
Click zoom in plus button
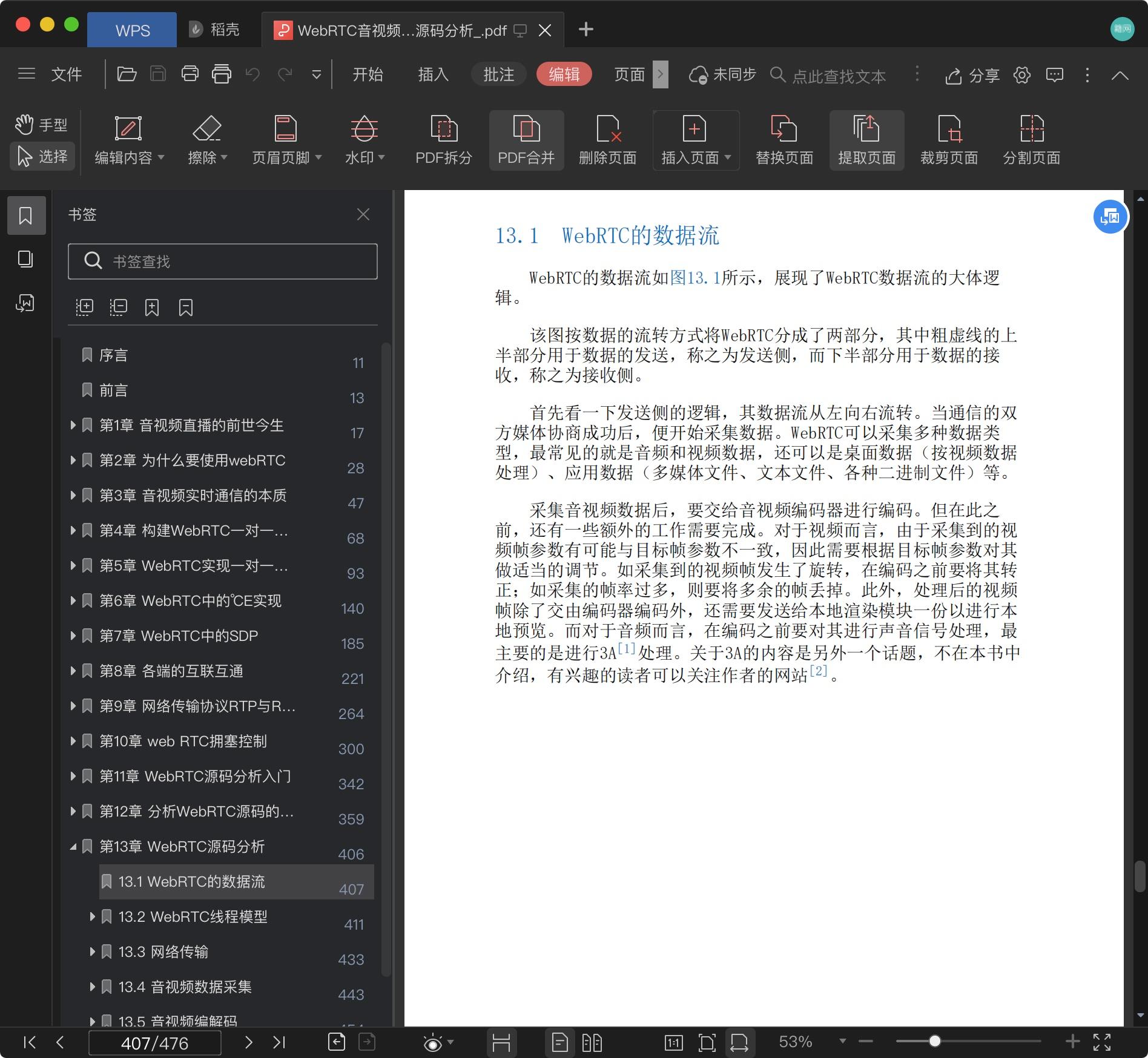click(x=1072, y=1041)
